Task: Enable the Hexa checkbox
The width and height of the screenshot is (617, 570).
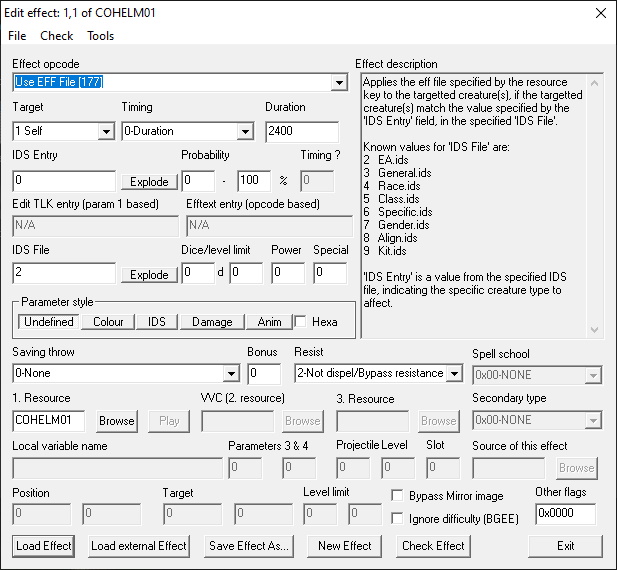Action: point(300,322)
